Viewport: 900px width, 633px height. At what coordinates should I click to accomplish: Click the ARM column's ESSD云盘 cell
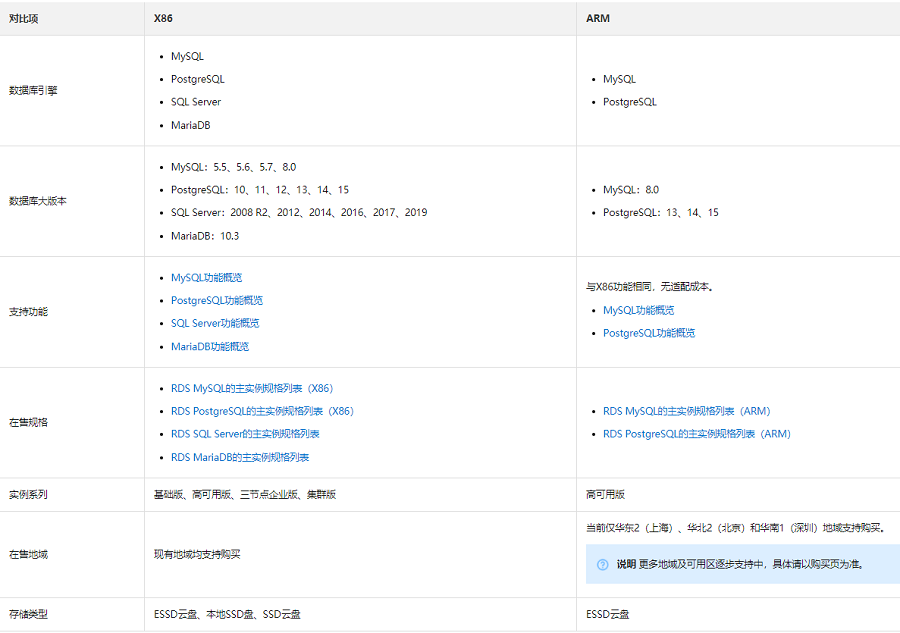tap(607, 615)
